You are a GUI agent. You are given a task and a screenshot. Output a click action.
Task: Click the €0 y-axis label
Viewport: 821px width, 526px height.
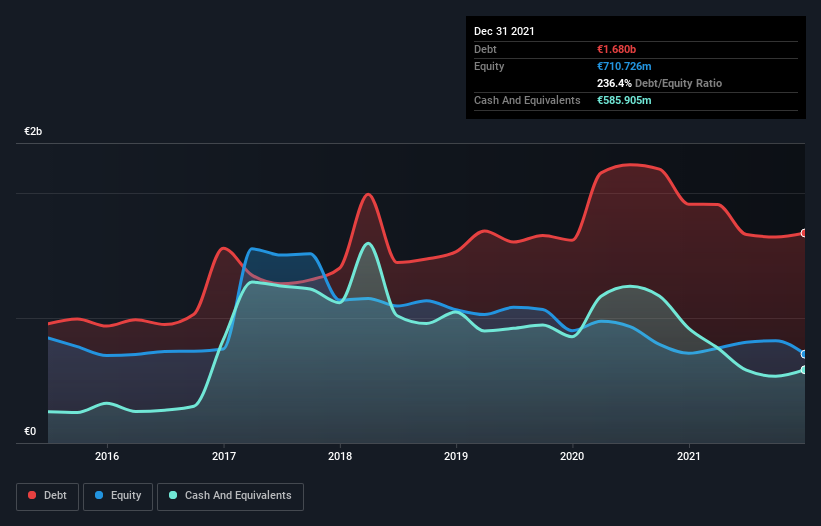tap(30, 431)
